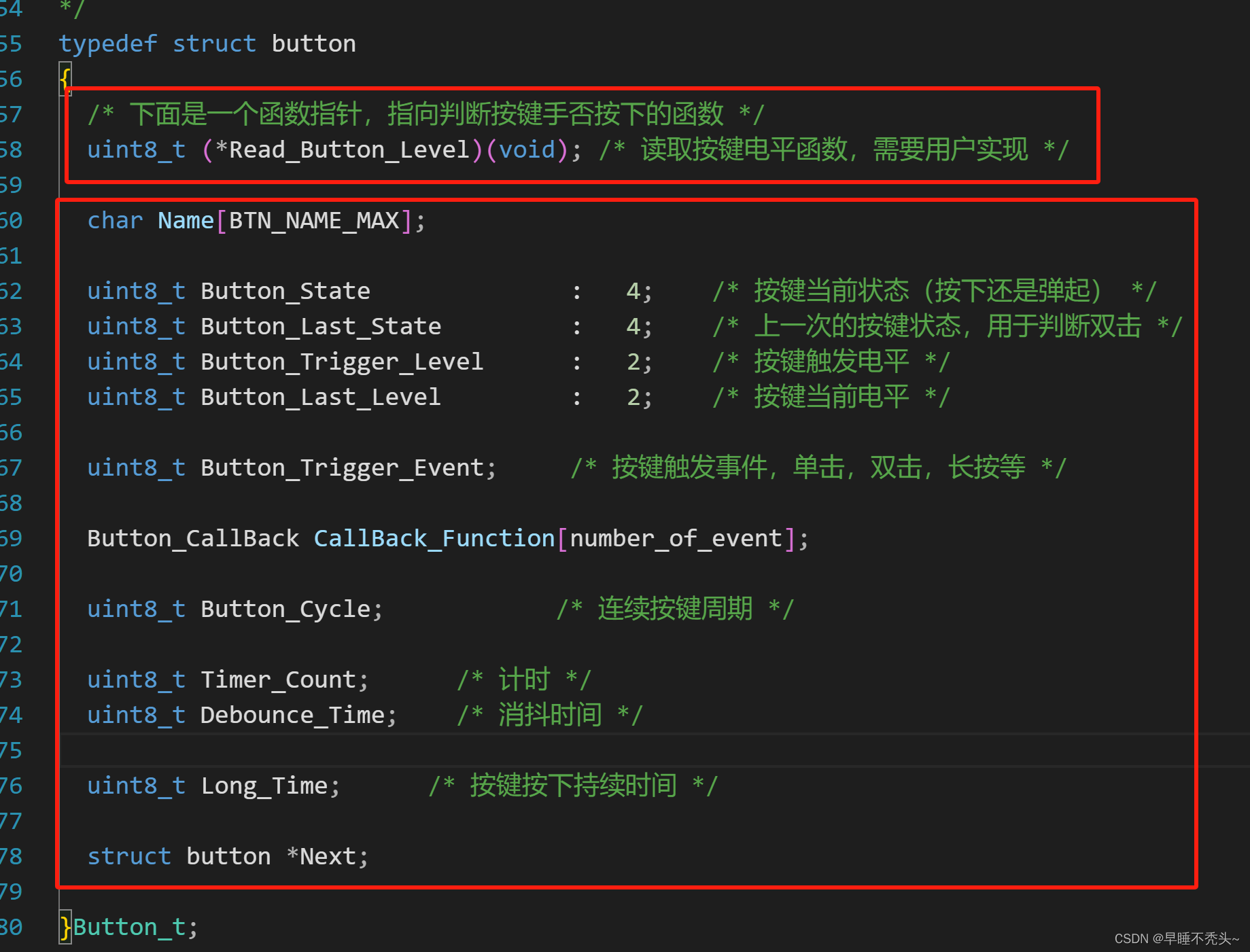The width and height of the screenshot is (1250, 952).
Task: Click the comment '按键触发电平'
Action: pyautogui.click(x=831, y=362)
